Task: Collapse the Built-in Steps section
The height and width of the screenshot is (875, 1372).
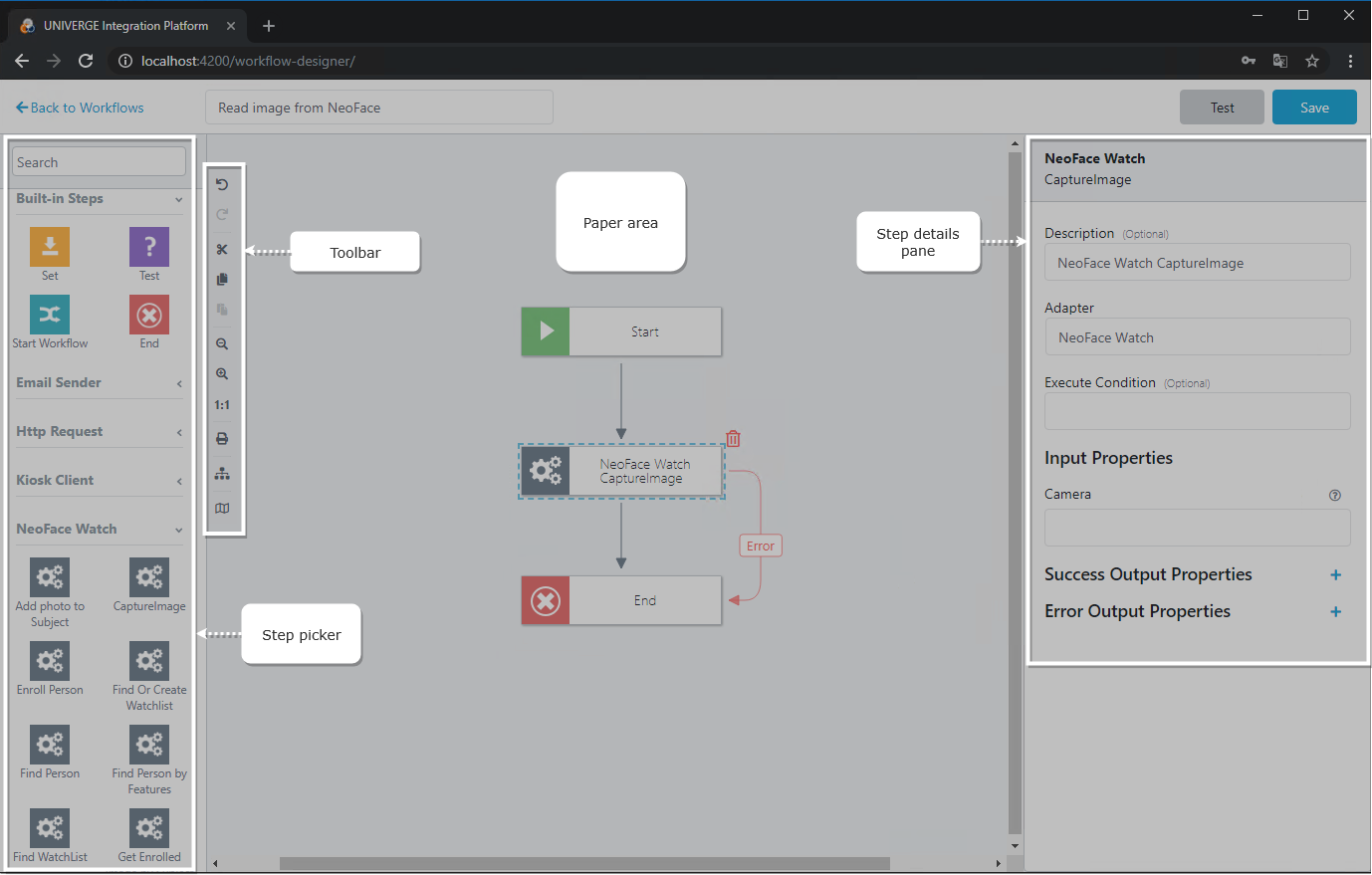Action: click(179, 200)
